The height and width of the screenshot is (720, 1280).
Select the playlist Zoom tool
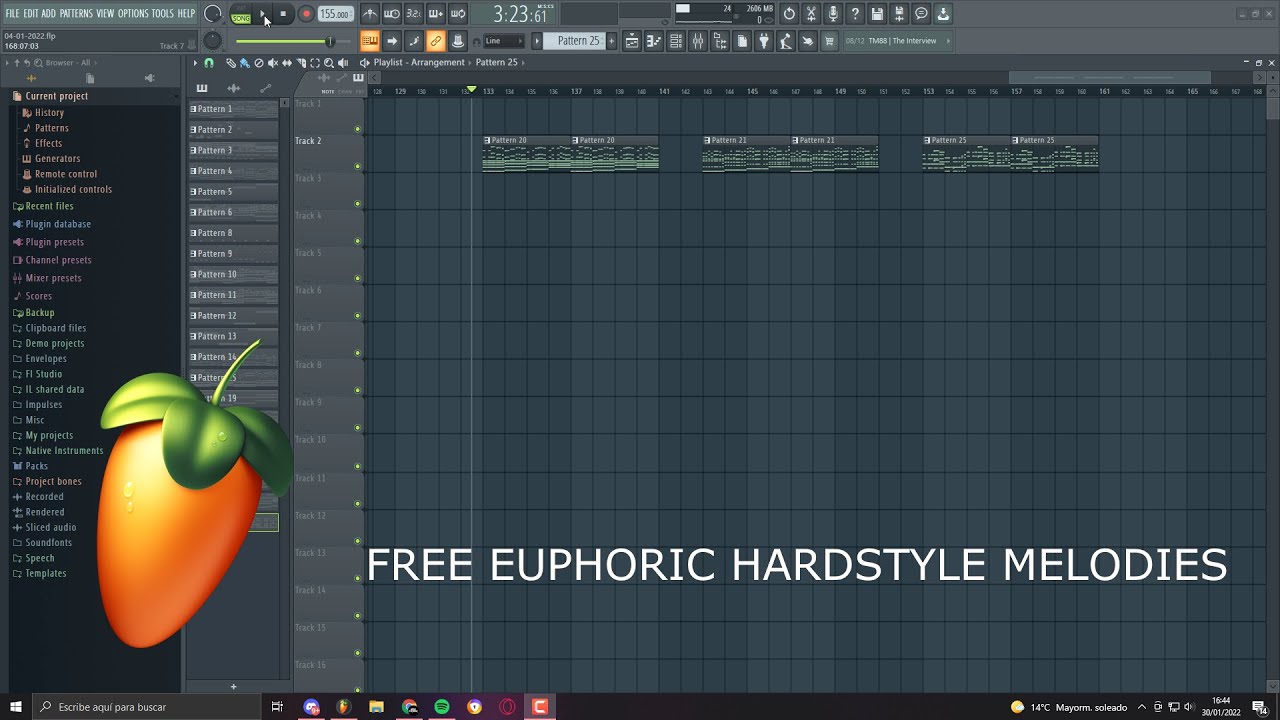click(329, 63)
